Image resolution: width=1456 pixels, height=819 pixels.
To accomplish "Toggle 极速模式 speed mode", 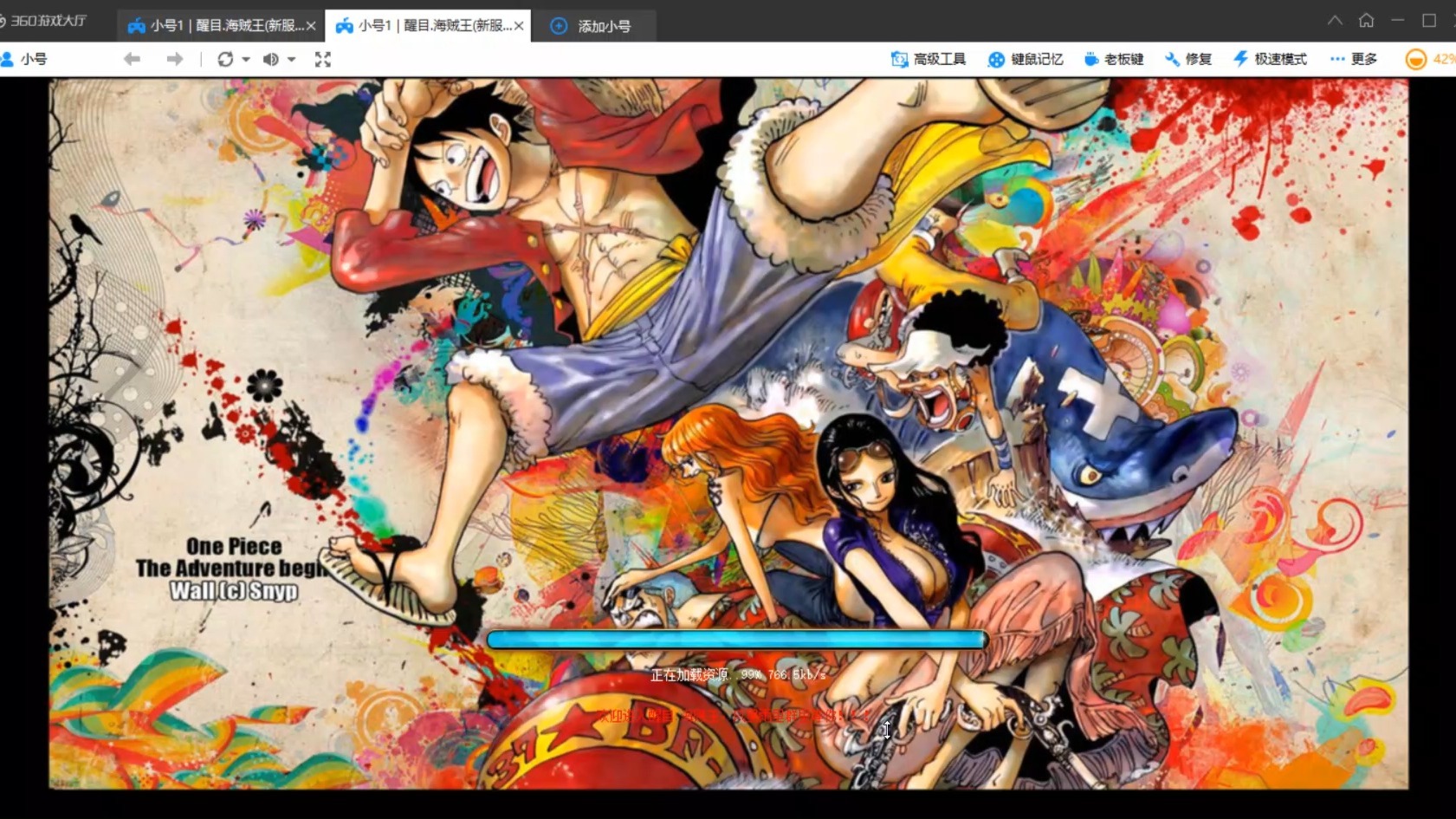I will pos(1270,59).
